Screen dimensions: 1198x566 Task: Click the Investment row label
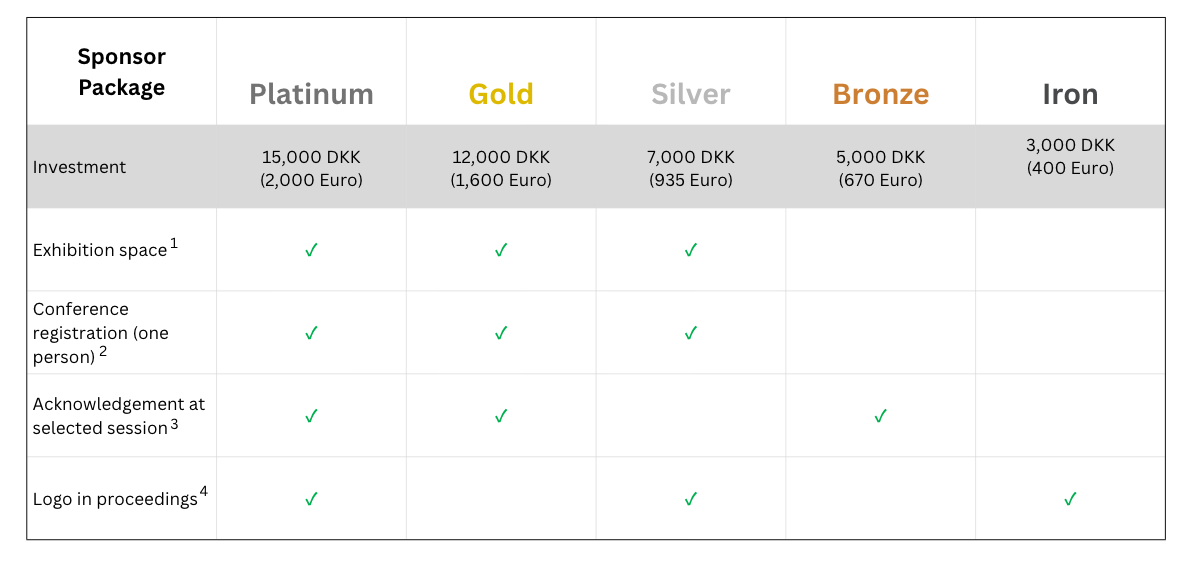[x=80, y=167]
